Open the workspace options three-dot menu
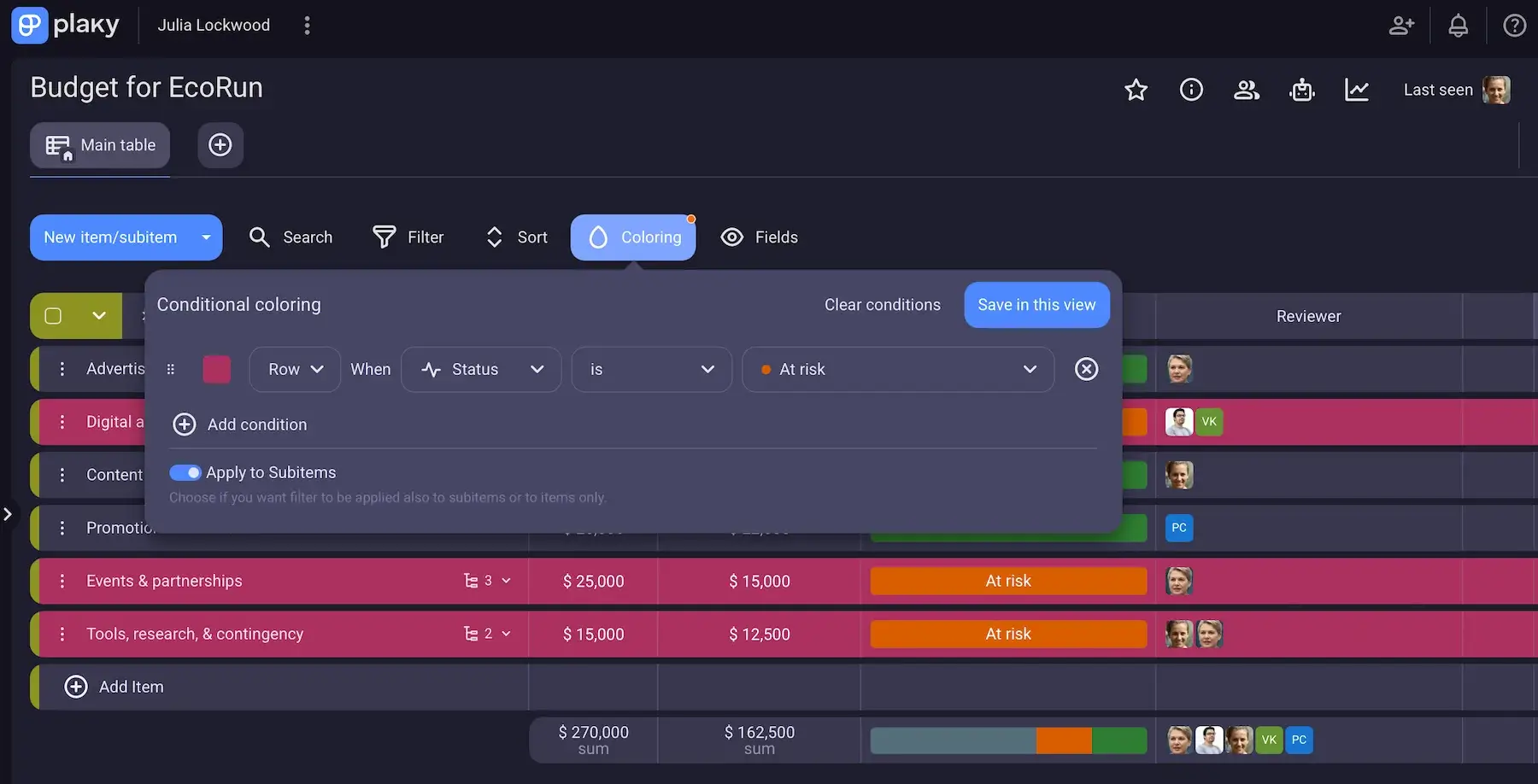The image size is (1538, 784). pyautogui.click(x=308, y=26)
